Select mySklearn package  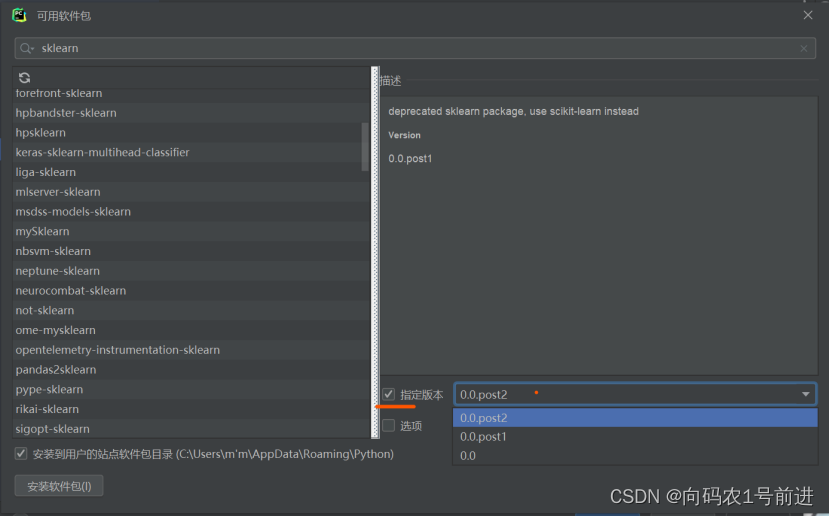191,231
